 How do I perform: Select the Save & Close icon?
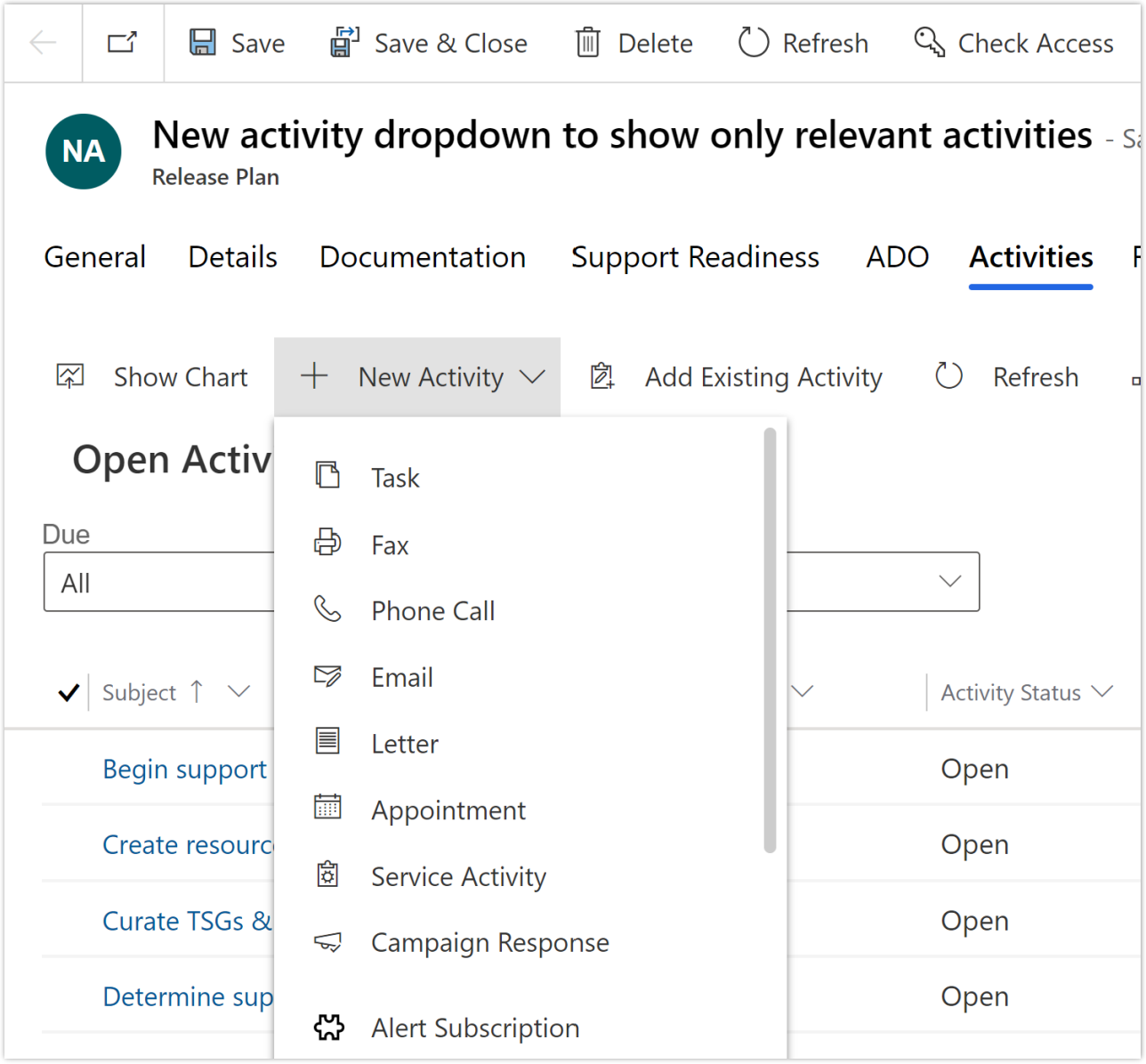[x=343, y=42]
